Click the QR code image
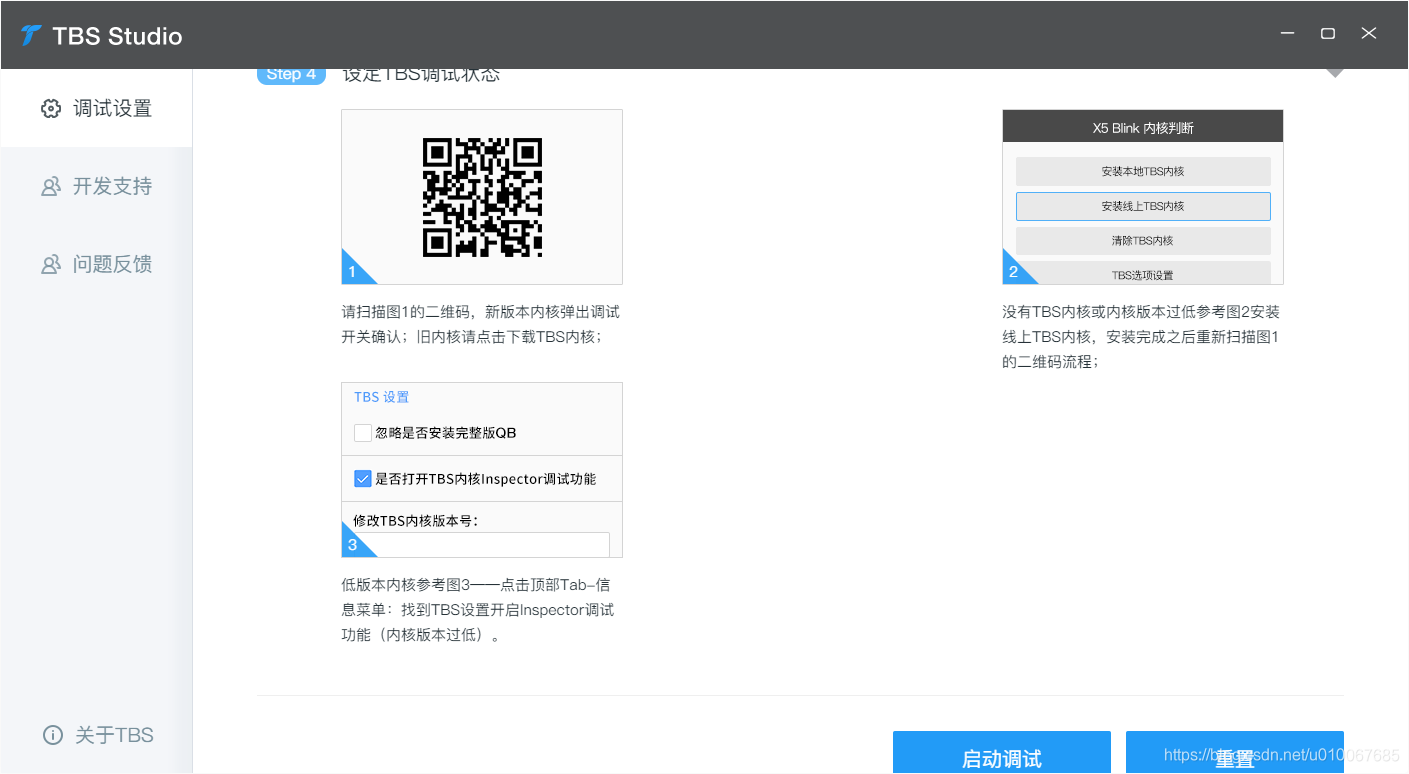The height and width of the screenshot is (774, 1409). tap(482, 197)
